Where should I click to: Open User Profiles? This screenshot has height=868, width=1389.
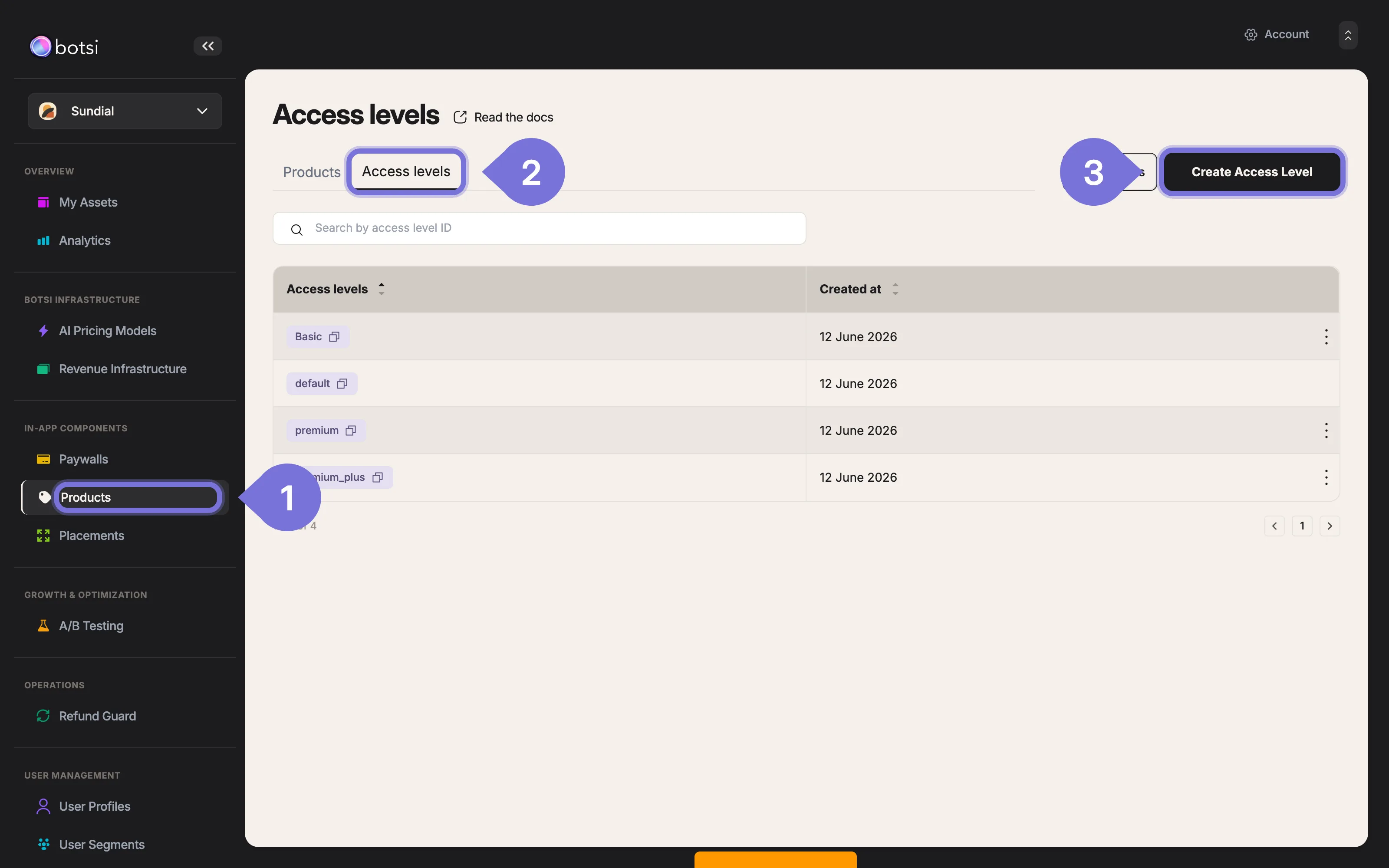(94, 806)
